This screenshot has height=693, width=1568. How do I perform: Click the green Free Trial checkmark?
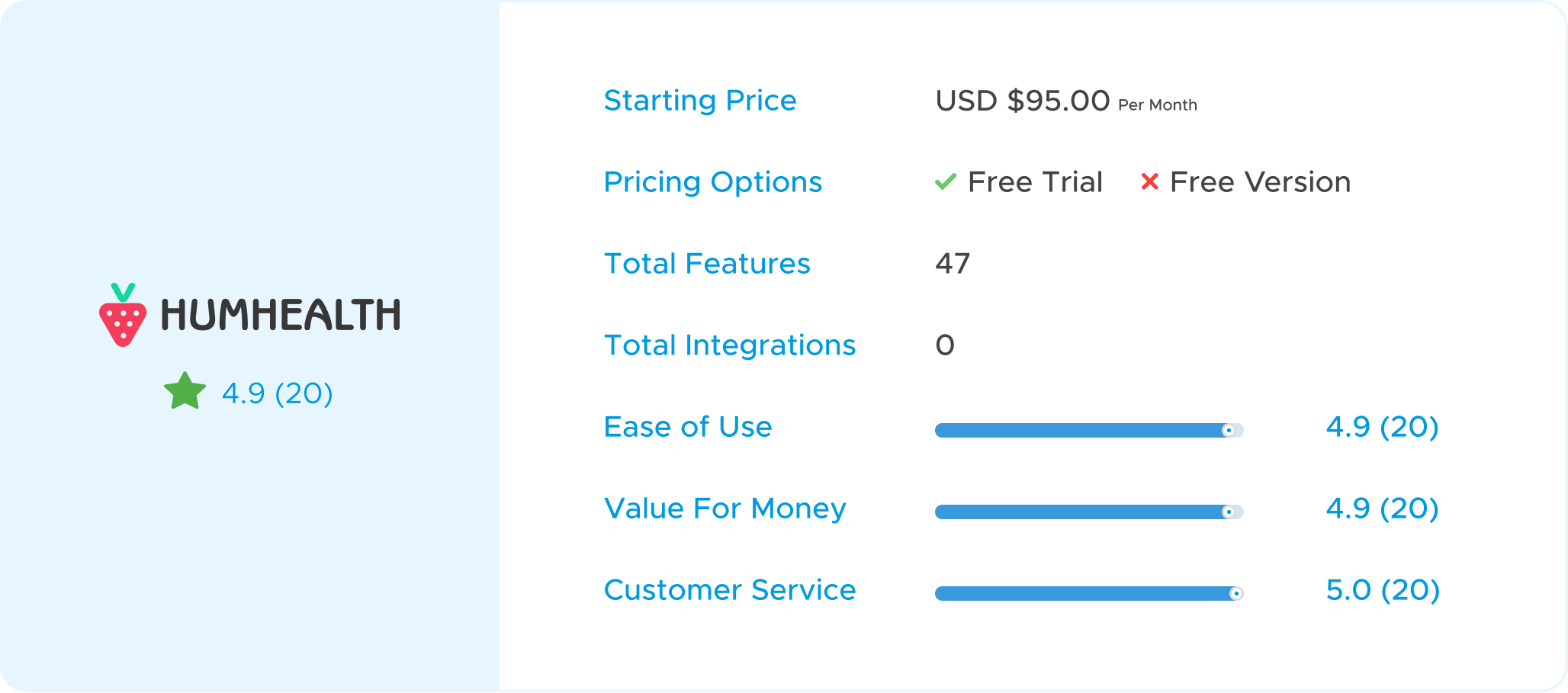(x=946, y=181)
